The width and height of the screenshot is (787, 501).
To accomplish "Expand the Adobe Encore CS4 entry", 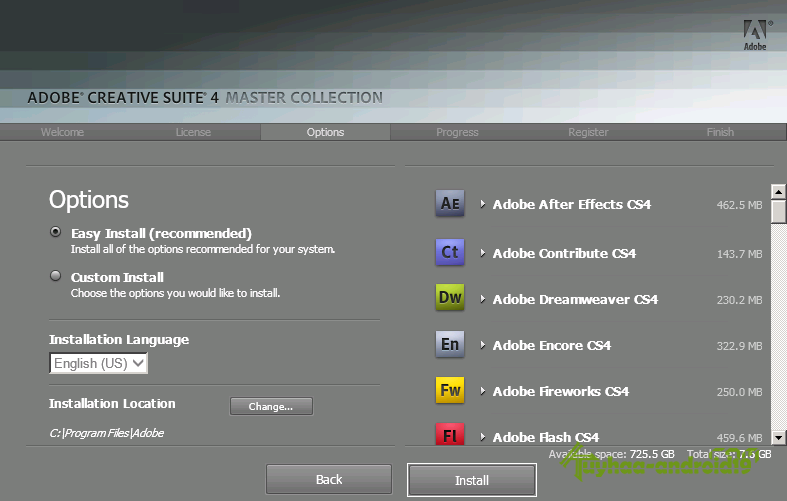I will pyautogui.click(x=482, y=345).
